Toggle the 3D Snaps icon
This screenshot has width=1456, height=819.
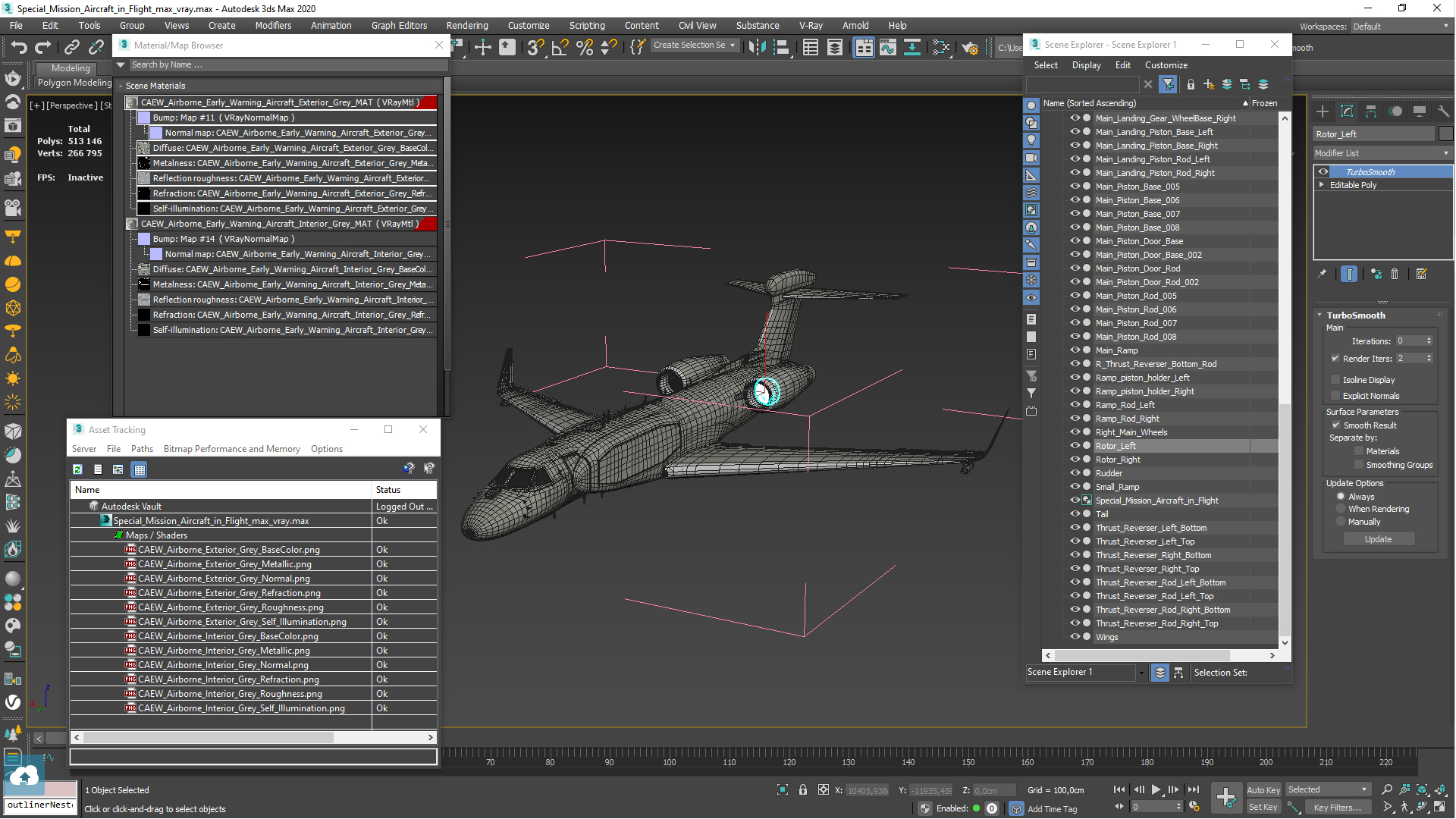tap(535, 48)
